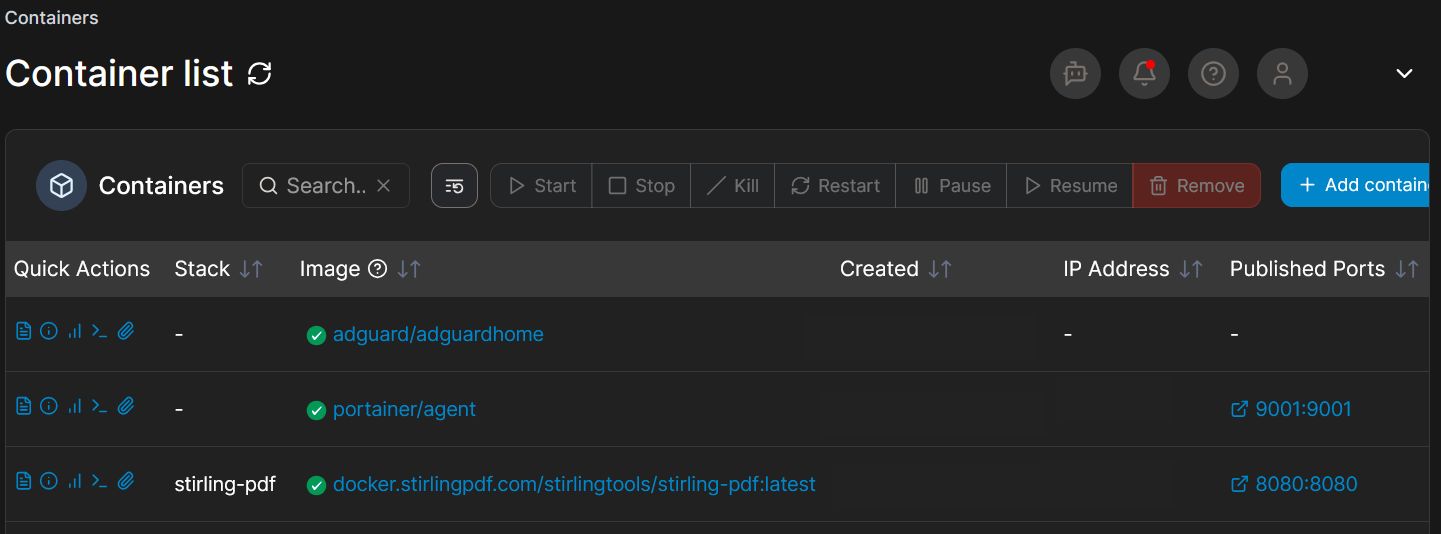
Task: Open the help question mark icon
Action: [1213, 73]
